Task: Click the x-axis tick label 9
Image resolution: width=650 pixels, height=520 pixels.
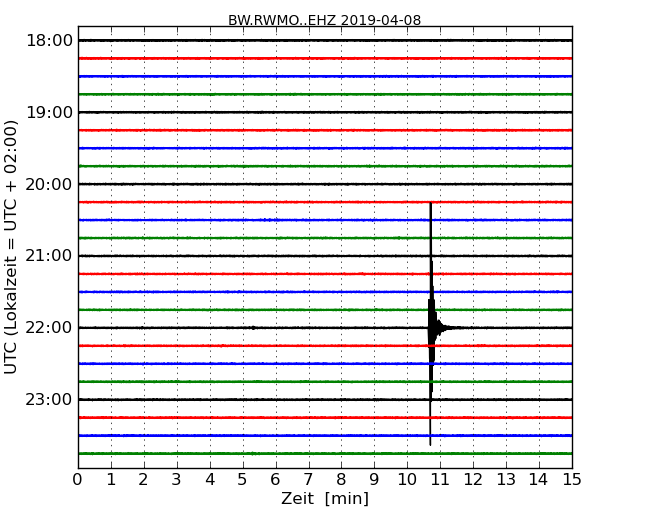Action: click(x=374, y=480)
